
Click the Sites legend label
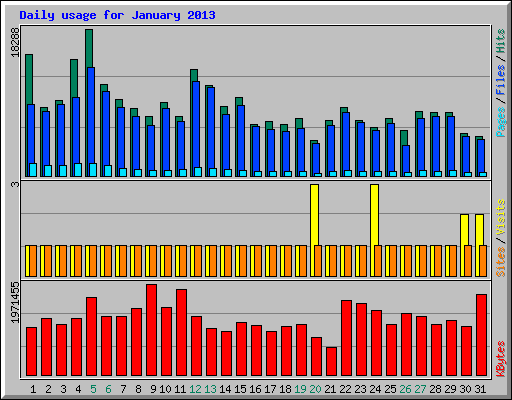[501, 262]
